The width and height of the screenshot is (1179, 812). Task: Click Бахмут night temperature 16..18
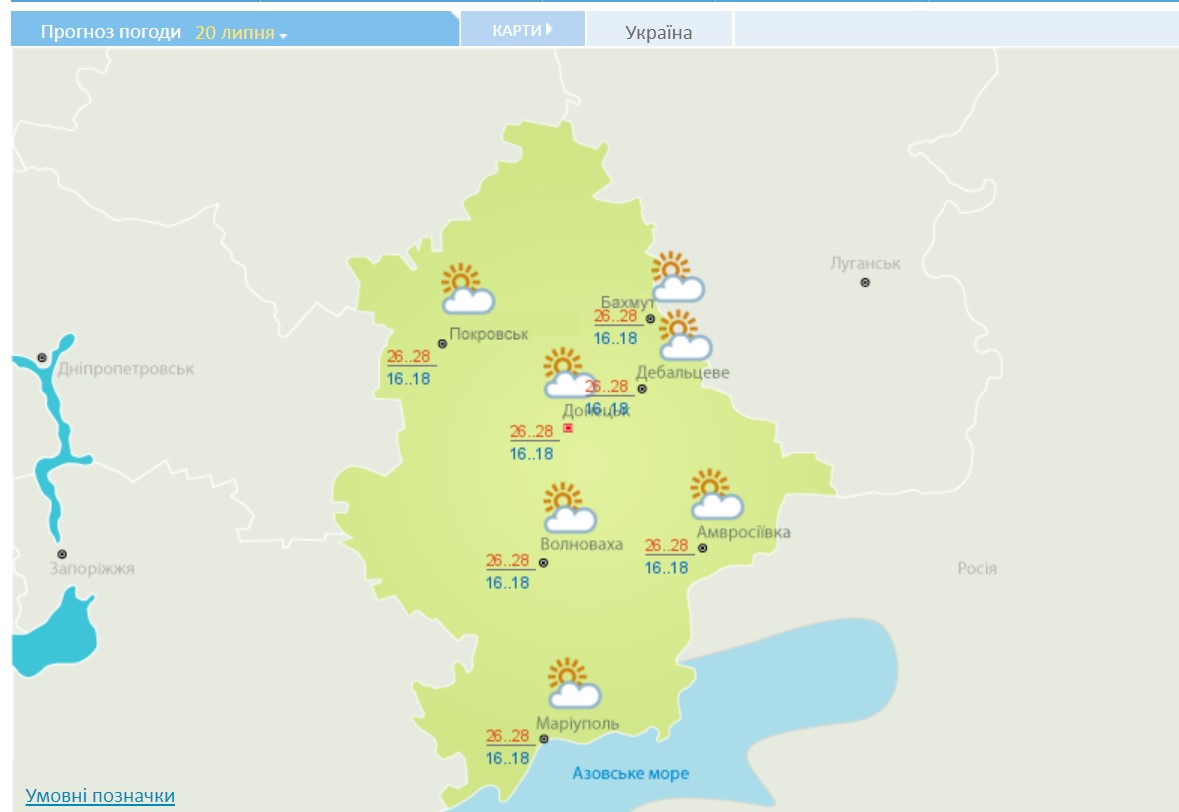point(615,338)
